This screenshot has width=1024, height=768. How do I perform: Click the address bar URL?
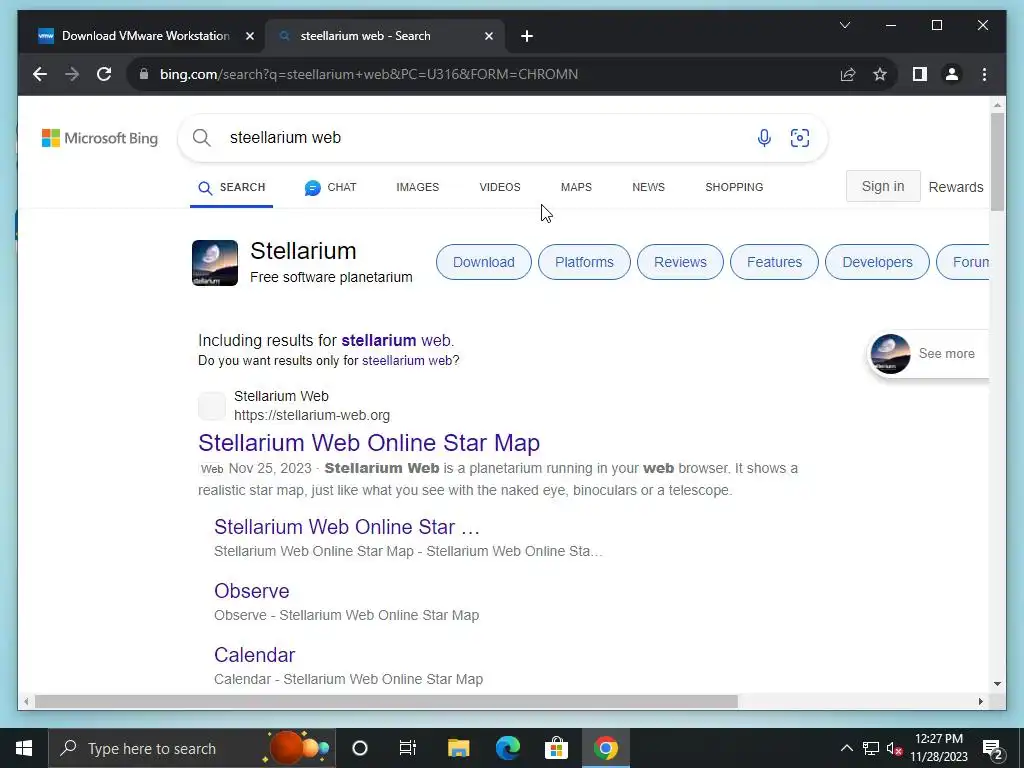[368, 74]
